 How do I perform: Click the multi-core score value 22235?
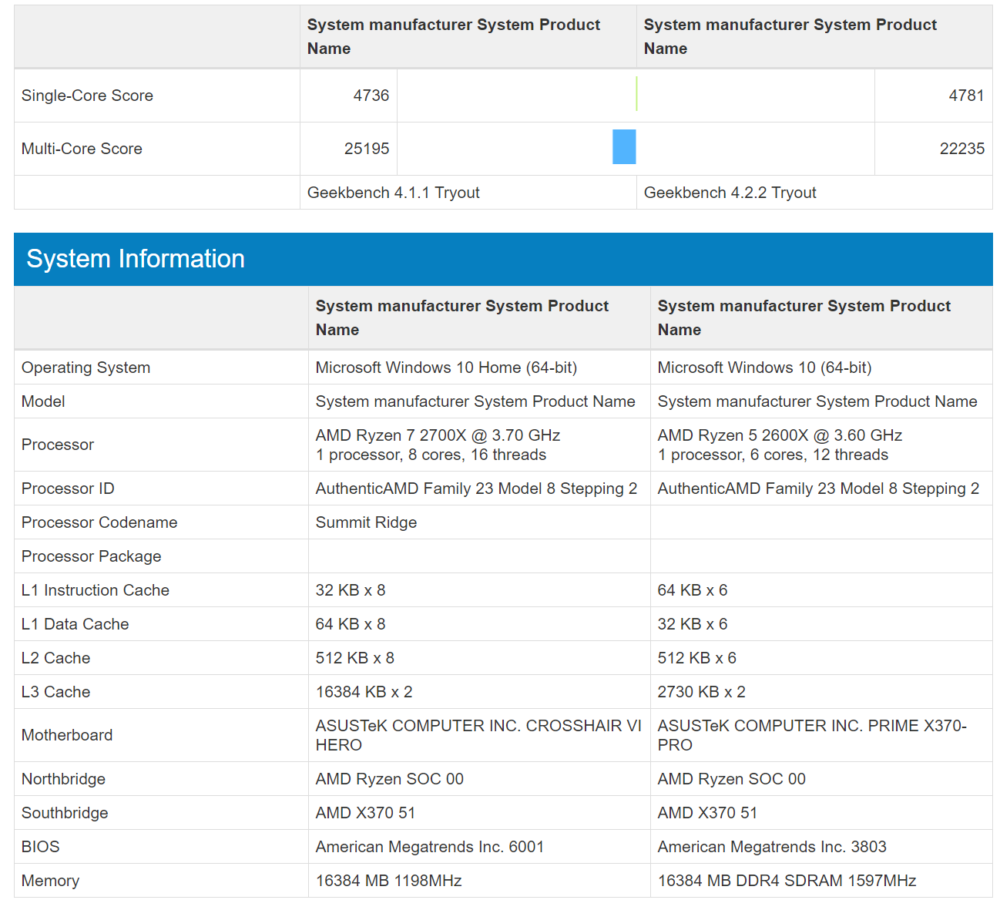pyautogui.click(x=962, y=149)
